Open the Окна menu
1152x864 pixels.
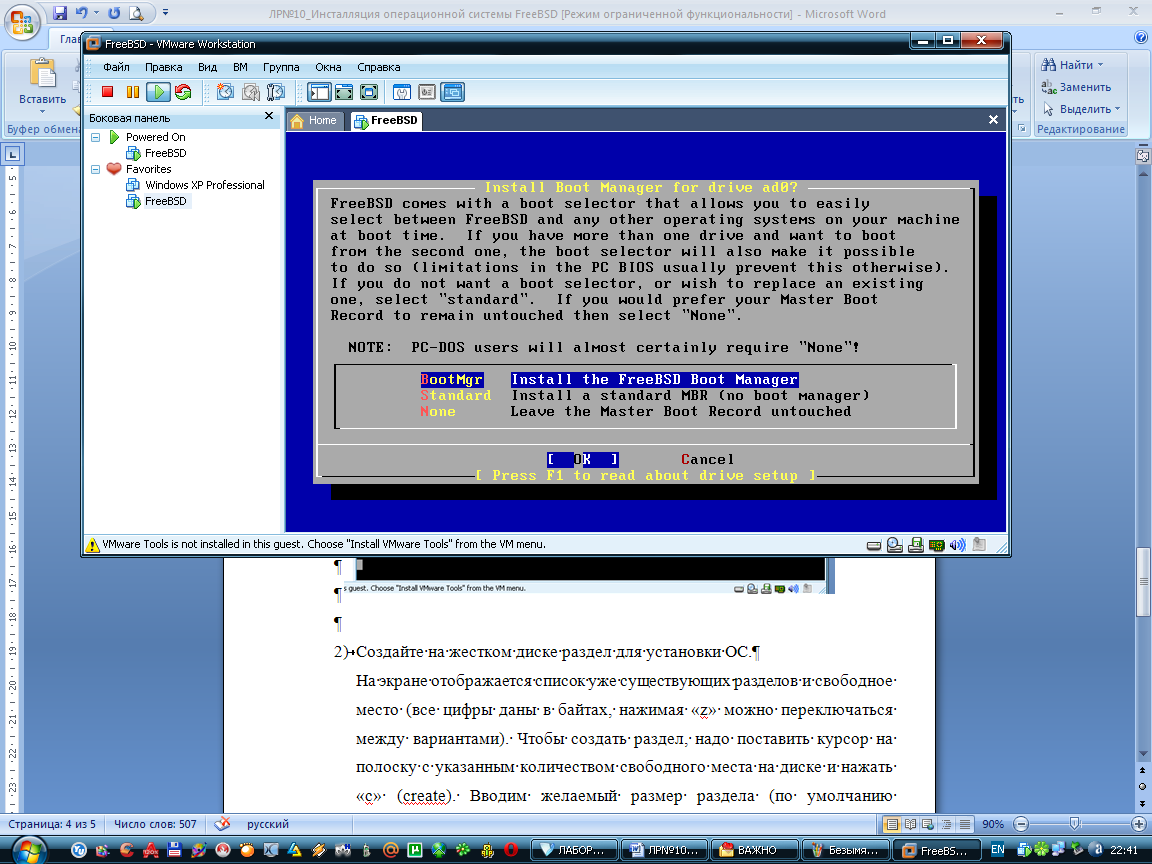[328, 67]
